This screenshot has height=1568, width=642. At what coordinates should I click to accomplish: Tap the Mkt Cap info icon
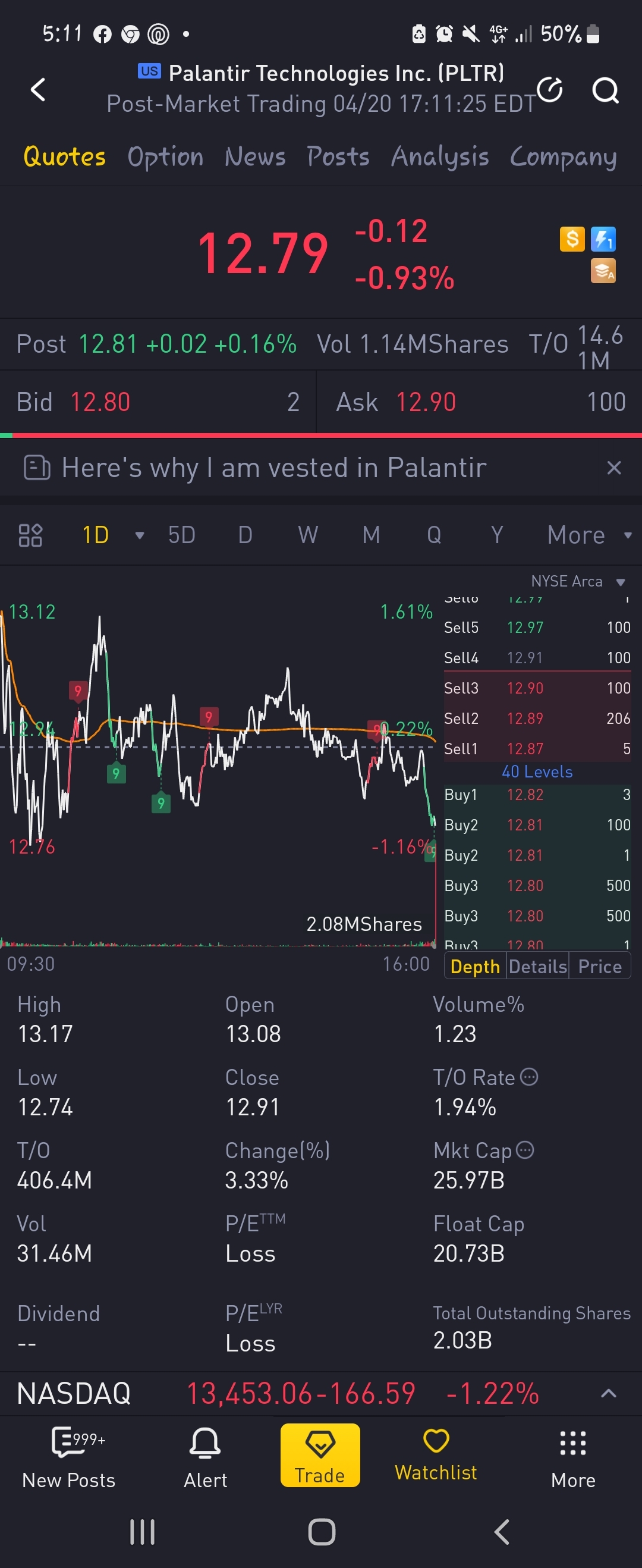524,1150
